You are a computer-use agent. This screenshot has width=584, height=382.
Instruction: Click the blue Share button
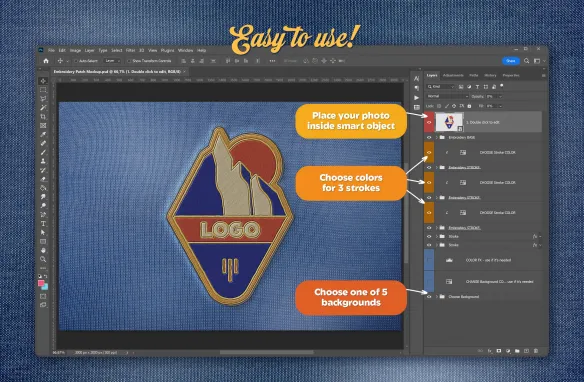(x=511, y=61)
